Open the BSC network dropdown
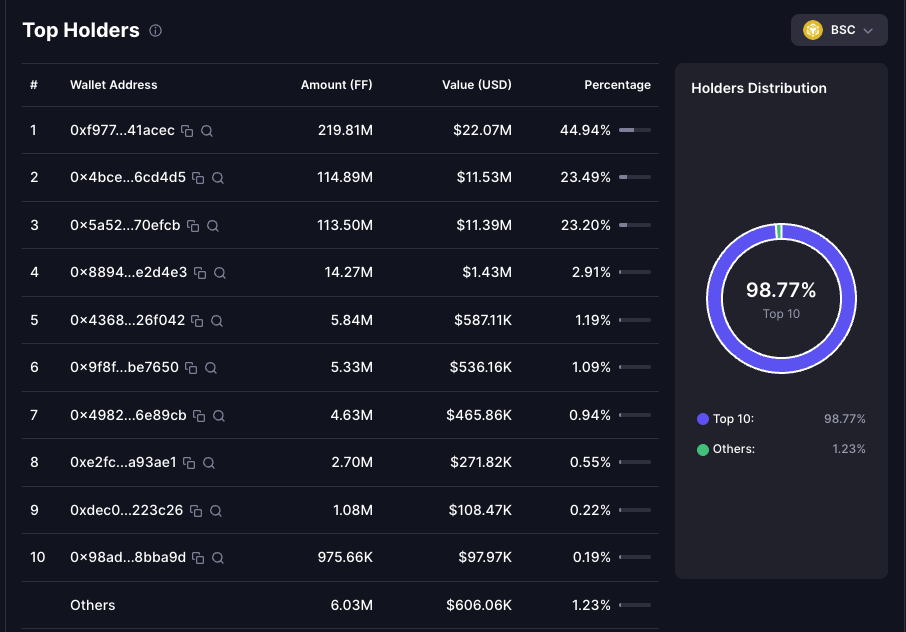Screen dimensions: 906x632 (839, 30)
